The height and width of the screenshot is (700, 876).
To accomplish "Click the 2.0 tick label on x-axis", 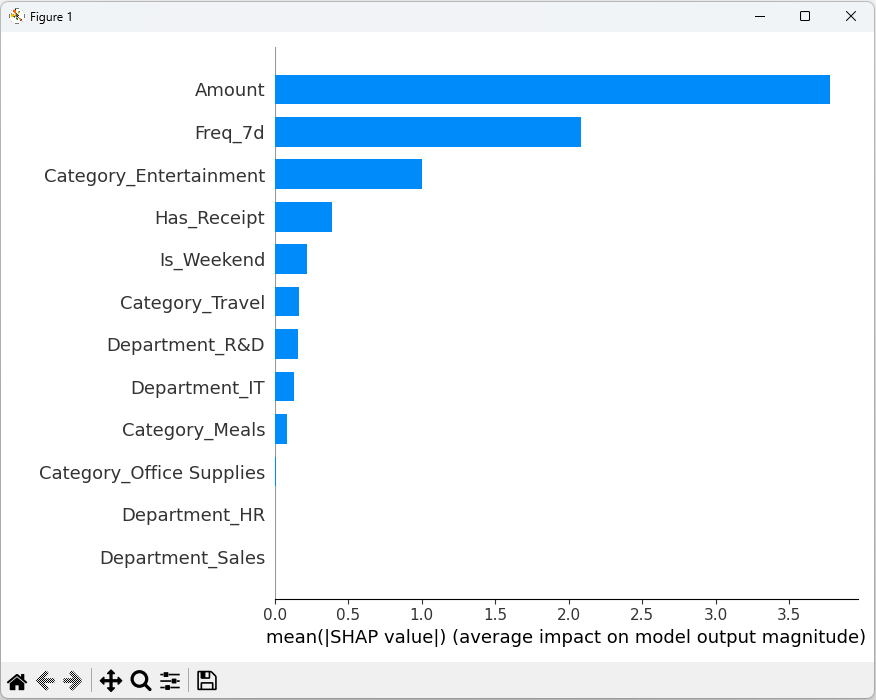I will click(568, 611).
